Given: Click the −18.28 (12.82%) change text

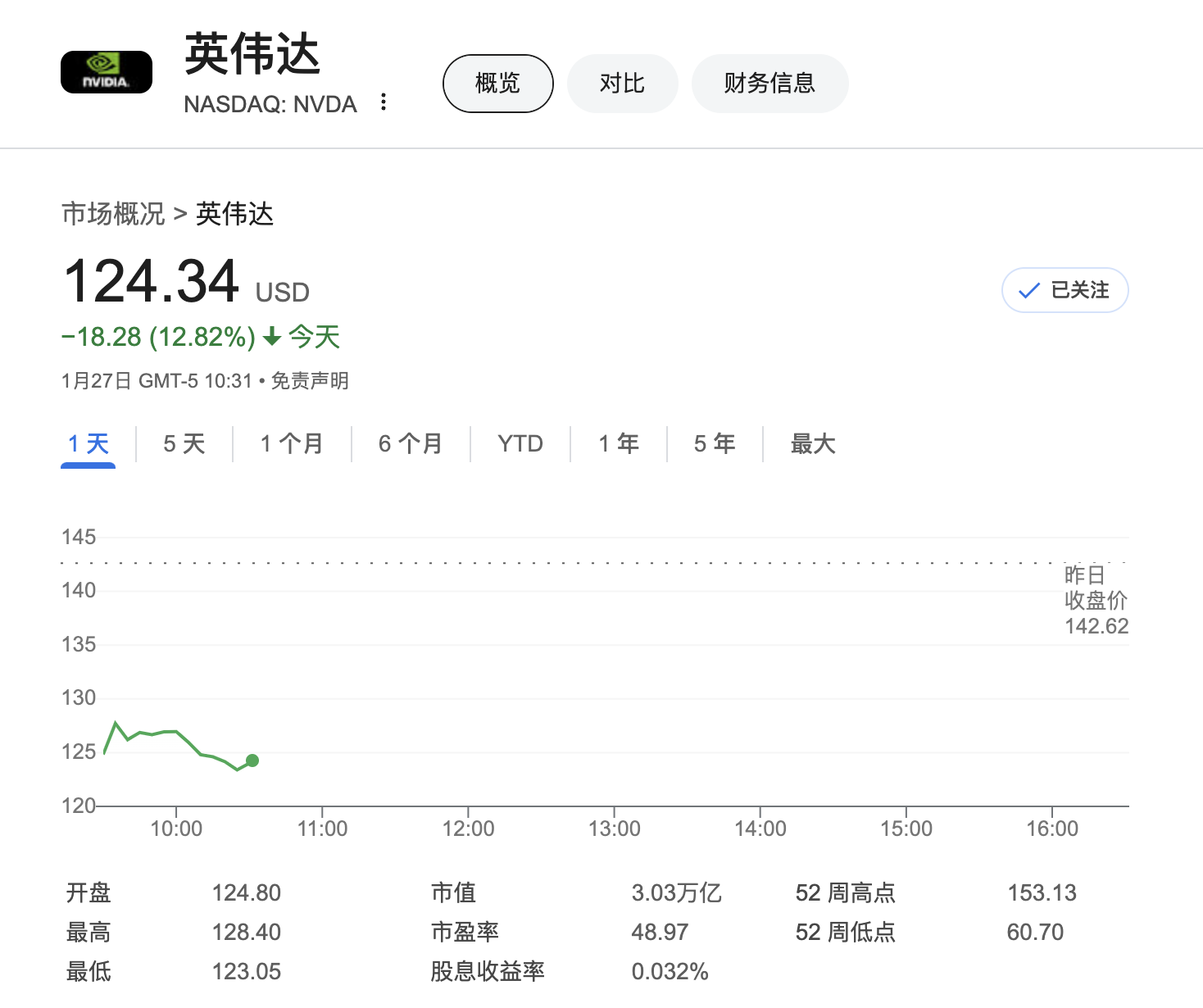Looking at the screenshot, I should click(x=158, y=337).
